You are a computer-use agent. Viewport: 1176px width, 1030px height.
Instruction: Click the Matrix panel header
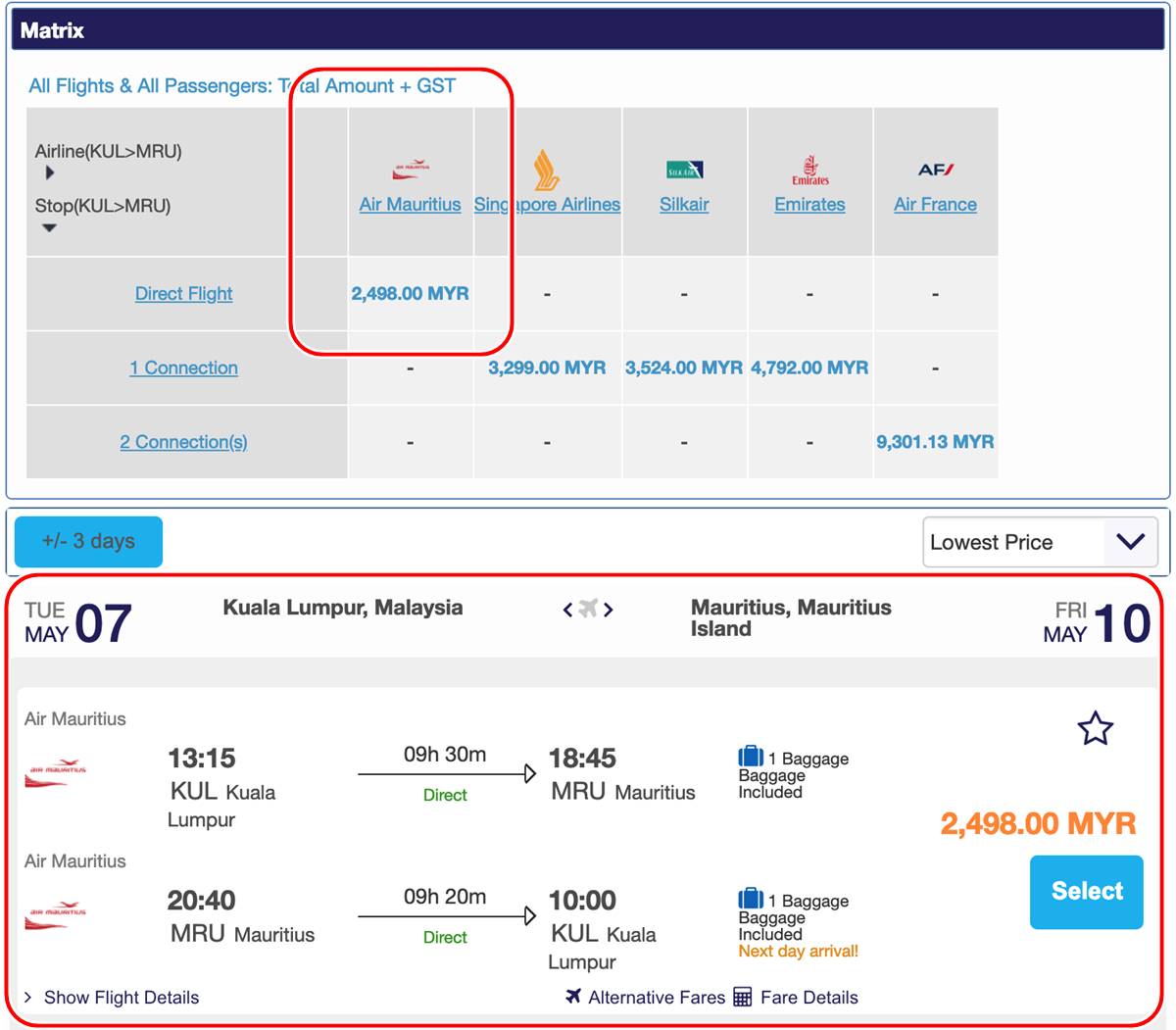click(x=588, y=30)
